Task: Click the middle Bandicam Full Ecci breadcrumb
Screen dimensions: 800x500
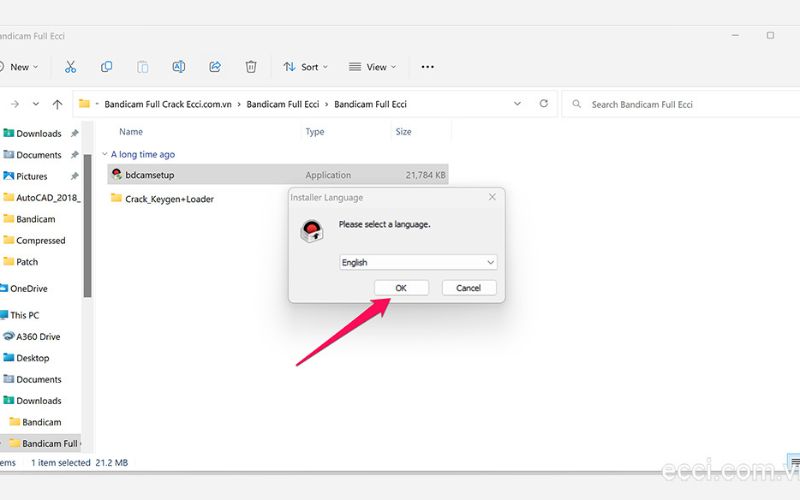Action: [283, 104]
